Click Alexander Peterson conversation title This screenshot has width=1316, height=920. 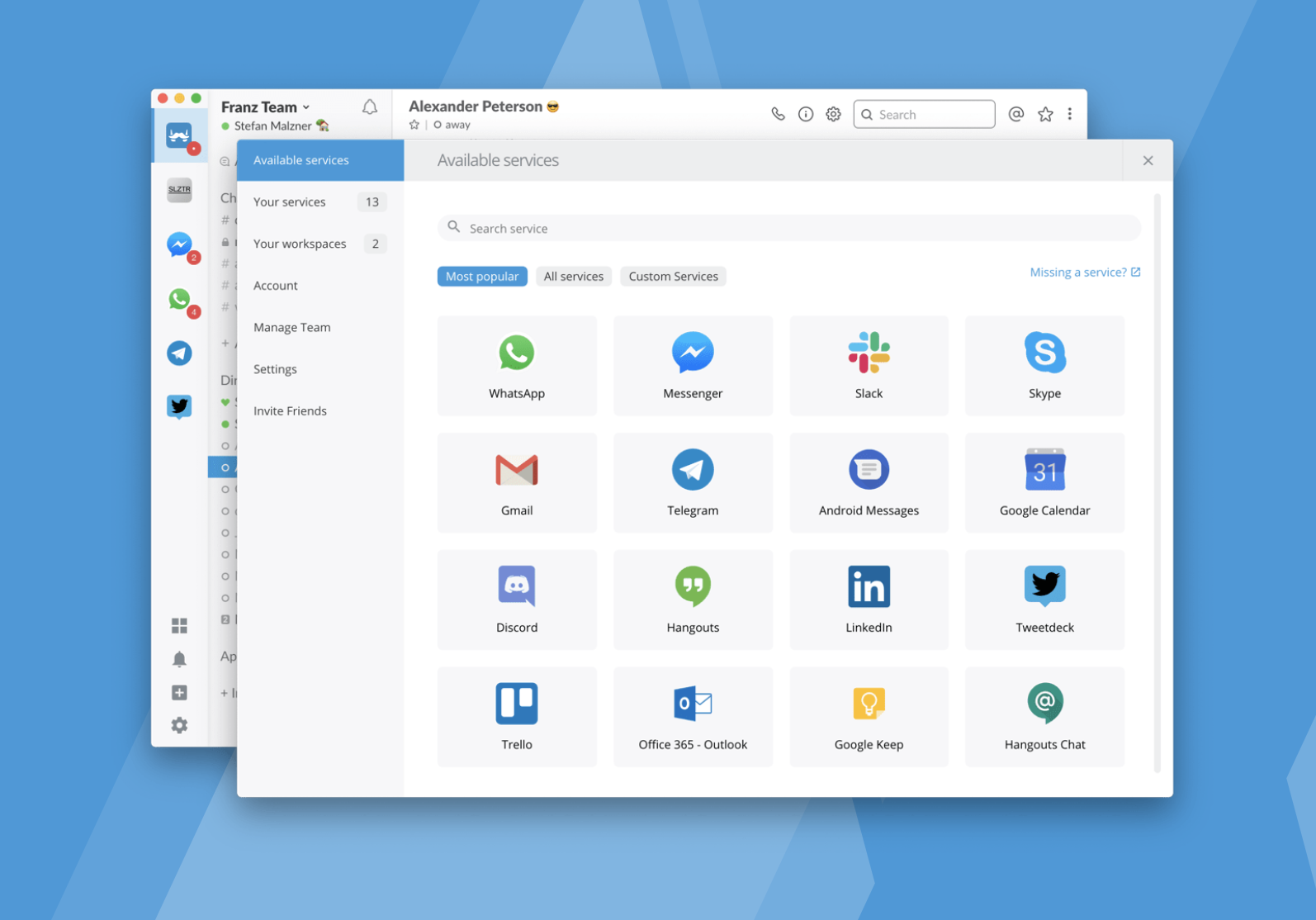tap(476, 107)
